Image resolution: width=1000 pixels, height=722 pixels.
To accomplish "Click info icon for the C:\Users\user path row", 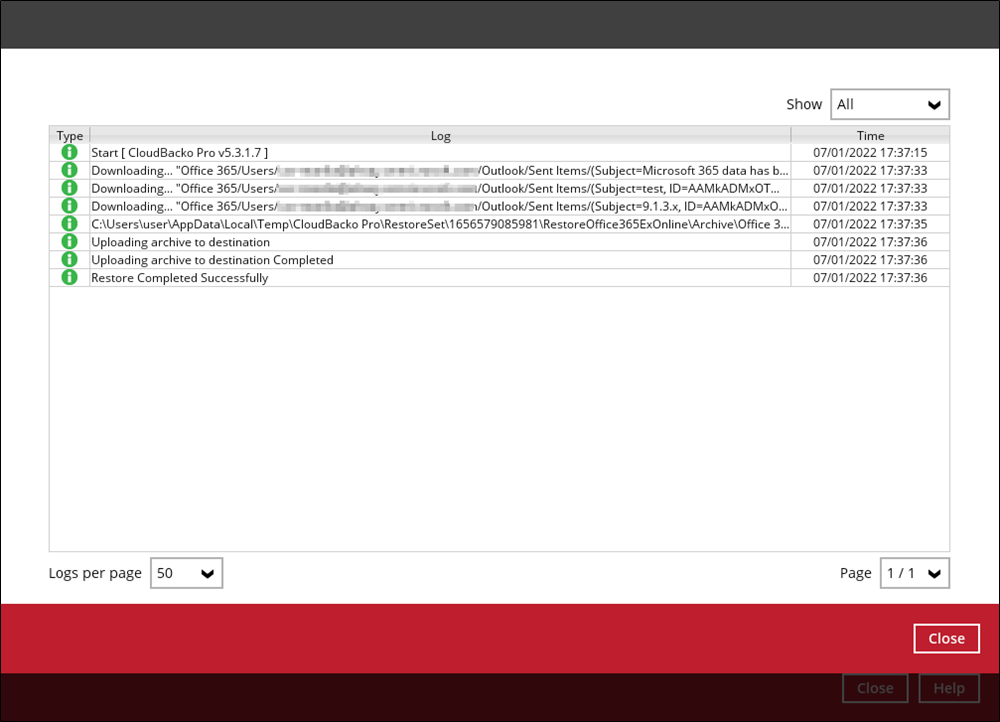I will [x=69, y=224].
